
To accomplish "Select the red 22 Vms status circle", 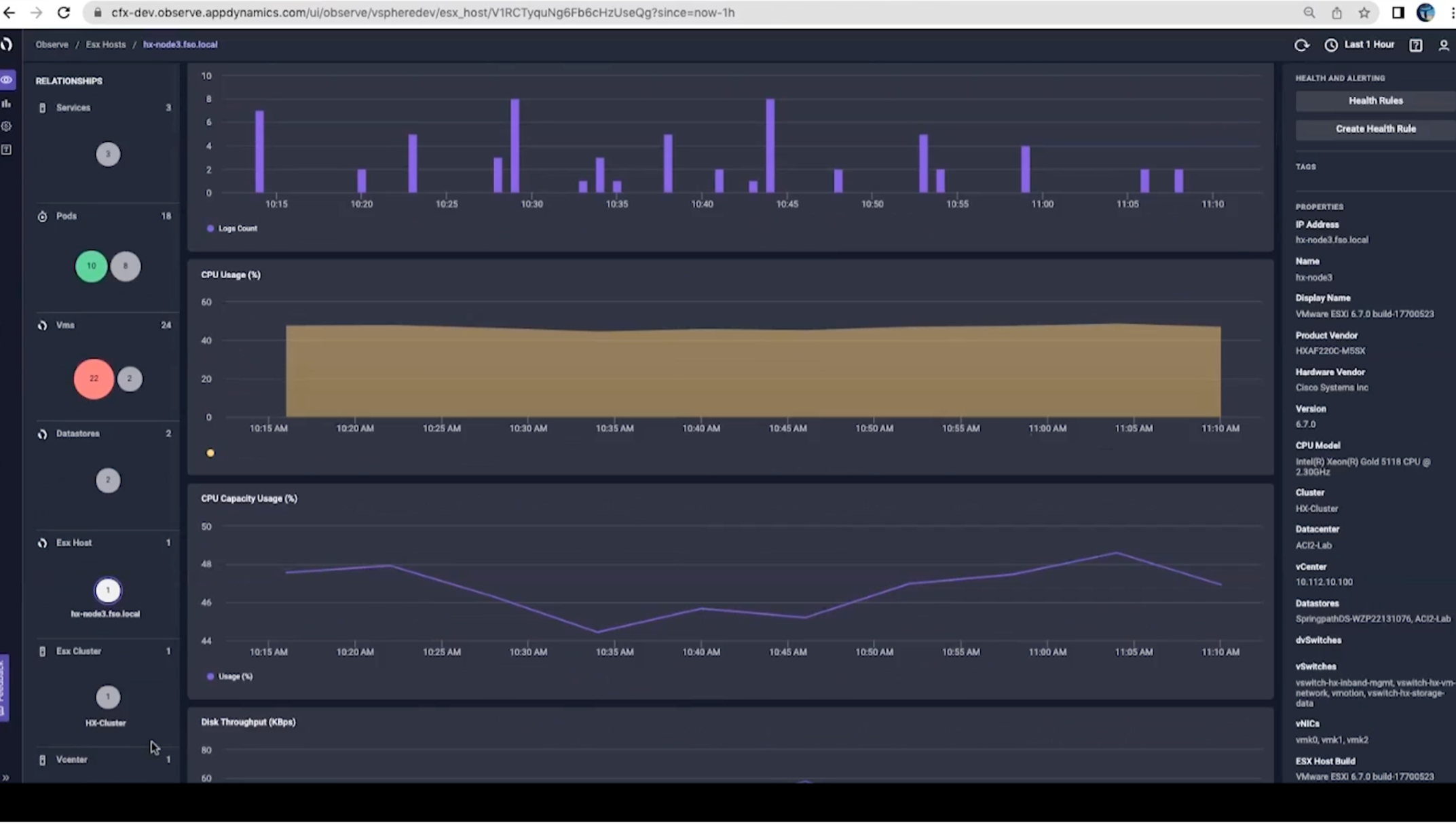I will click(x=94, y=379).
